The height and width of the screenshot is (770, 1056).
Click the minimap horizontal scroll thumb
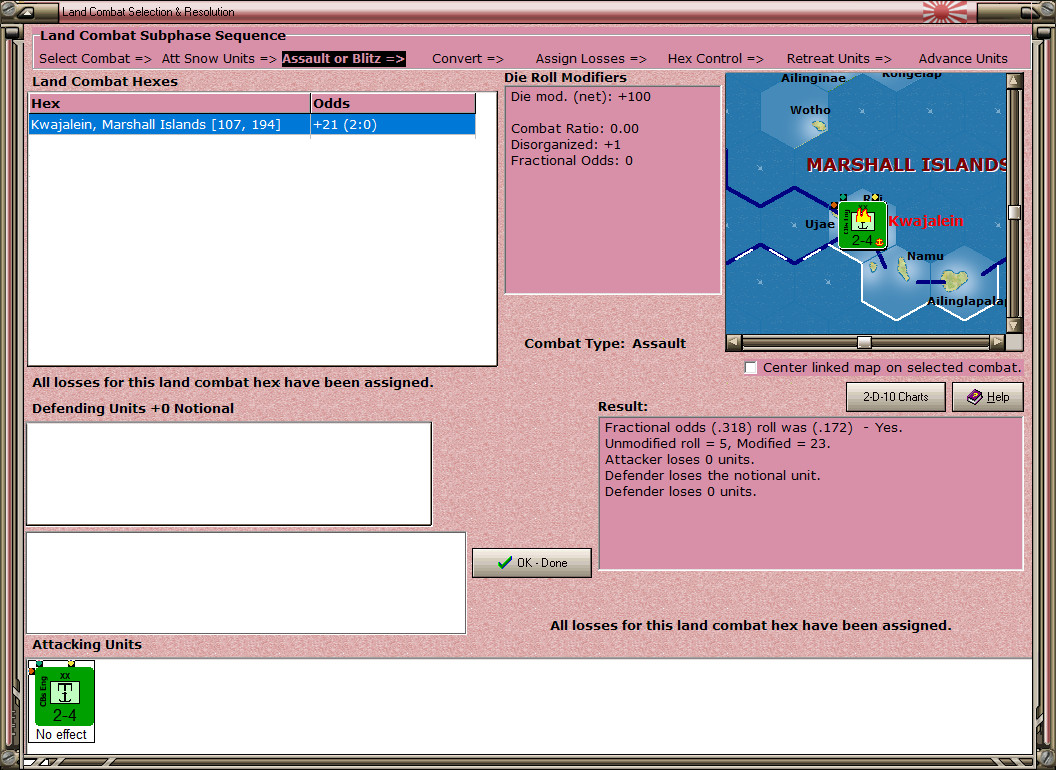coord(864,342)
